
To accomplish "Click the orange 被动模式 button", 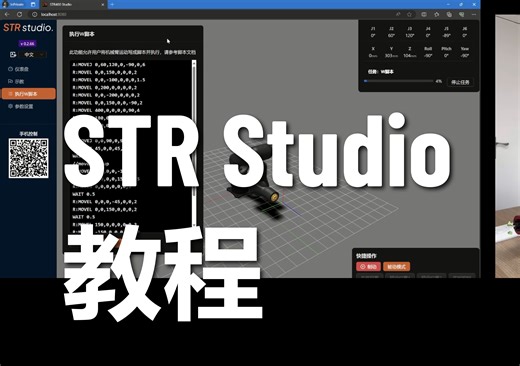I will [397, 266].
